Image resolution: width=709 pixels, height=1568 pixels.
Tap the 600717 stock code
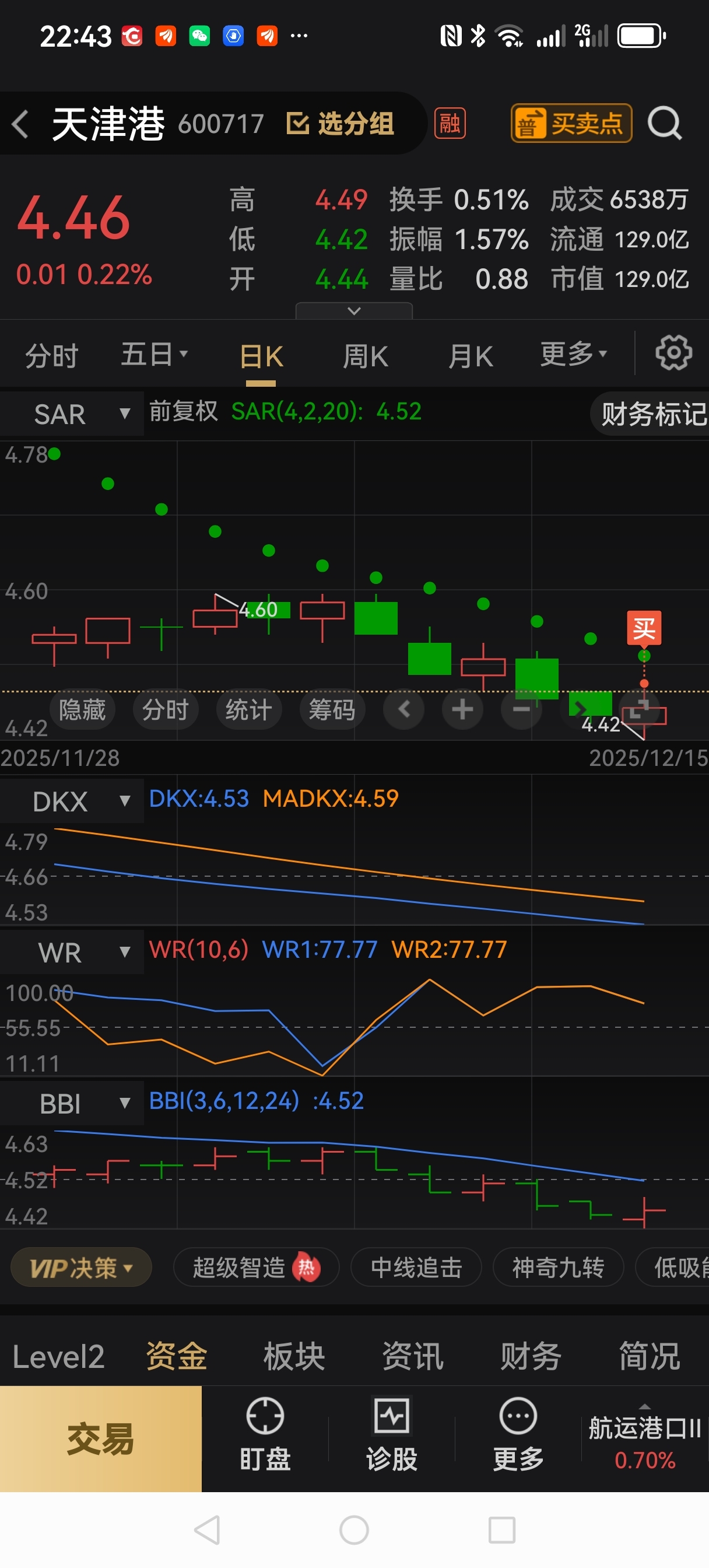[x=221, y=124]
